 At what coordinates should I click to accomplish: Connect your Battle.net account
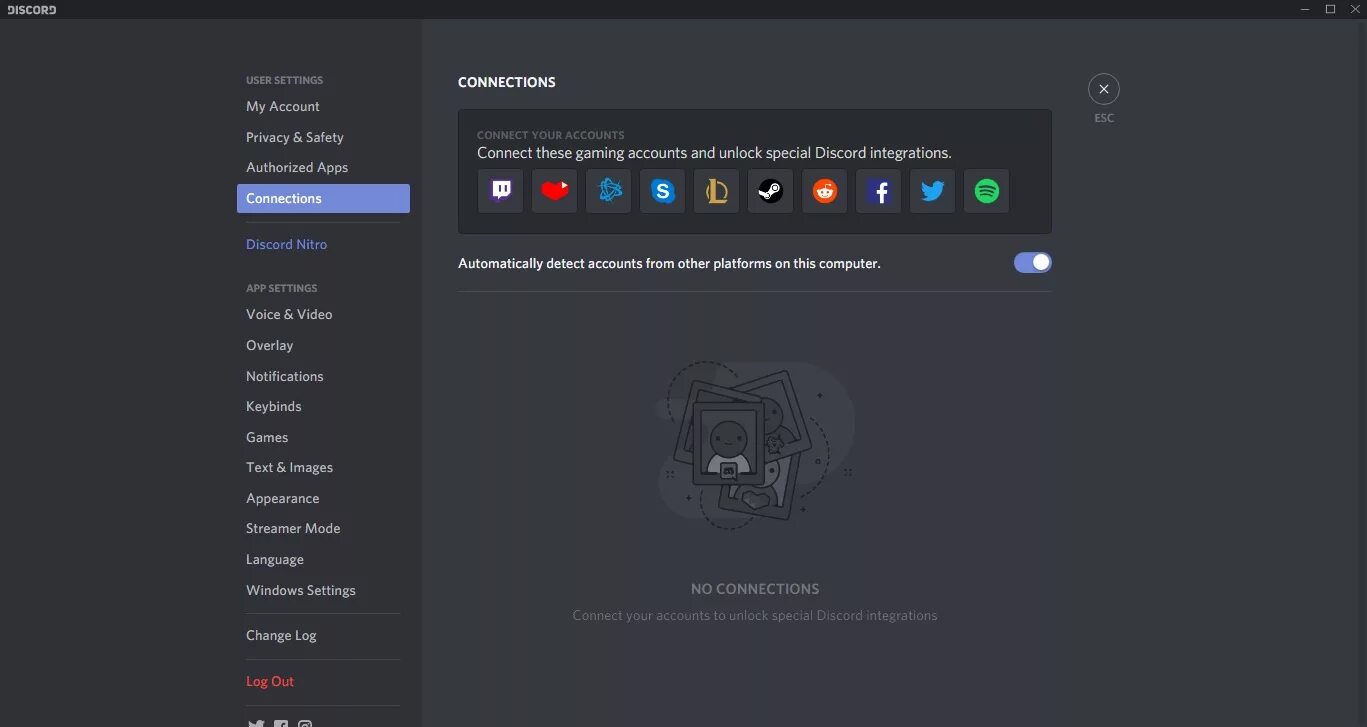(609, 191)
